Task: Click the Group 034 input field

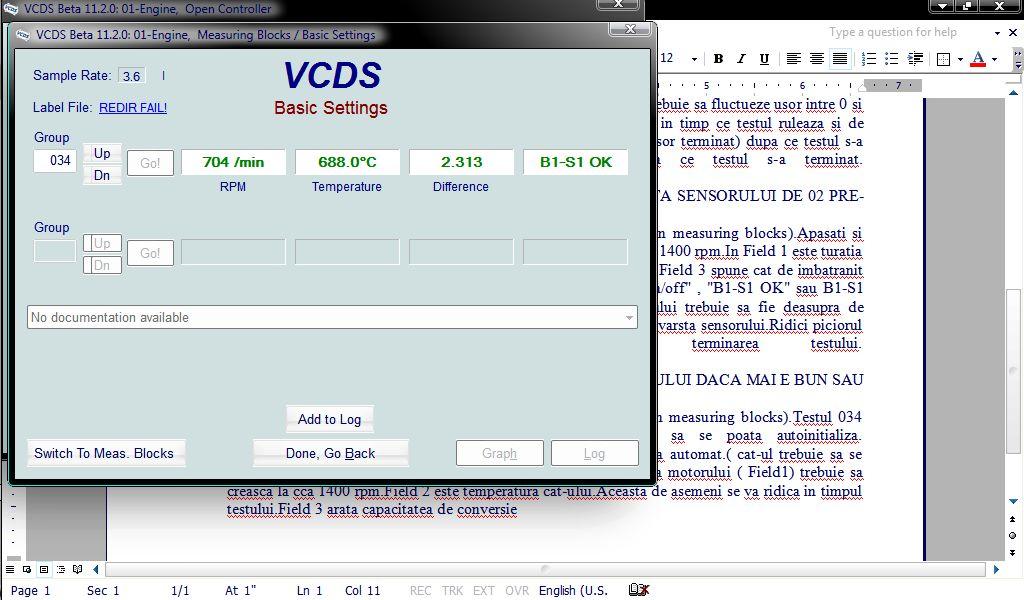Action: (55, 161)
